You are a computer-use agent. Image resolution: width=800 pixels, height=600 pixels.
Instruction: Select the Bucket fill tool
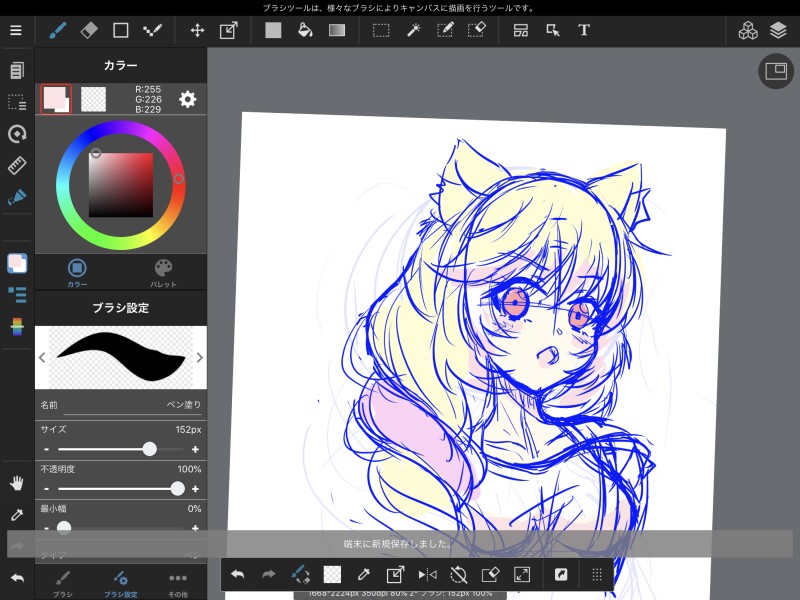click(305, 31)
